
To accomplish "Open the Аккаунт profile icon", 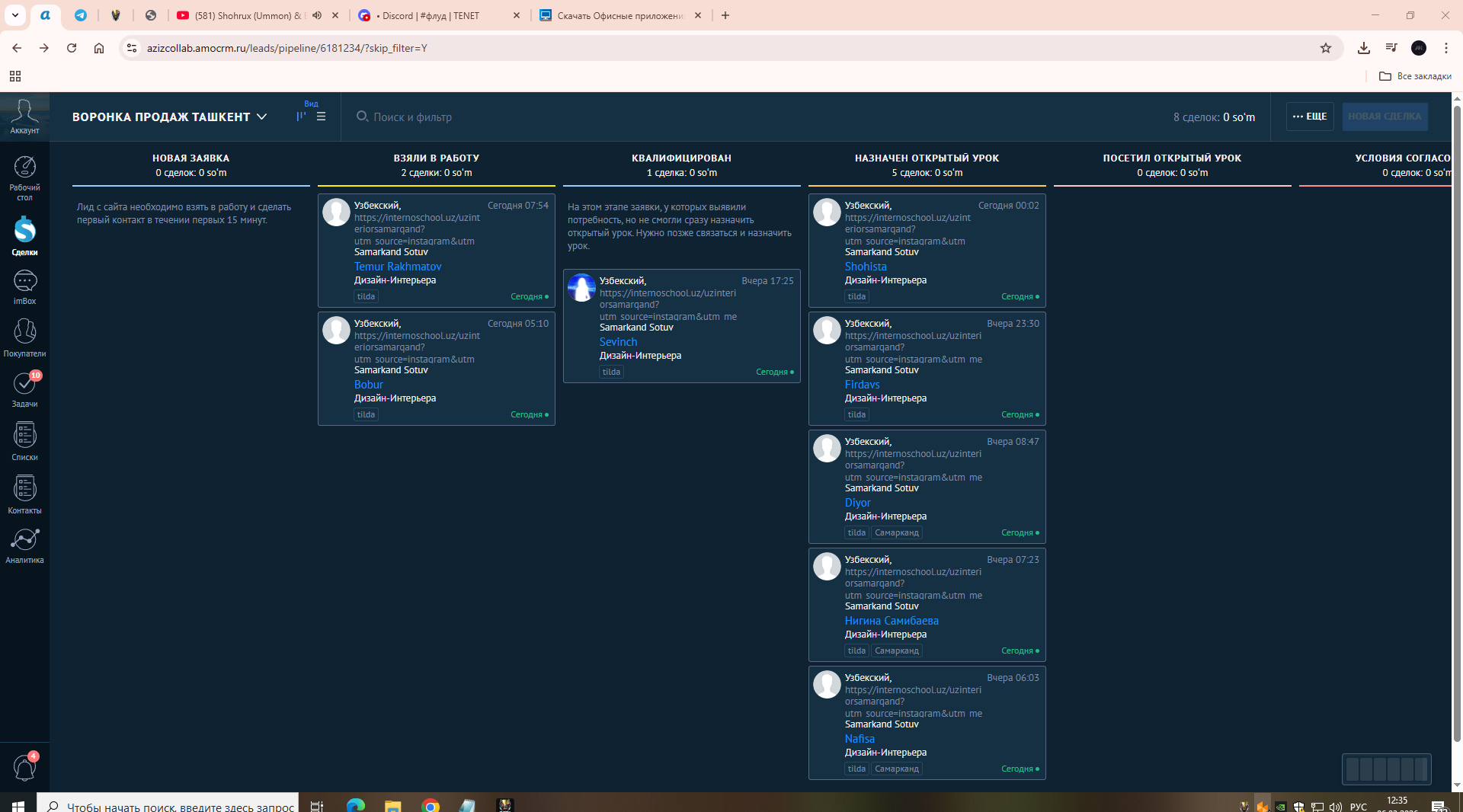I will pos(24,117).
